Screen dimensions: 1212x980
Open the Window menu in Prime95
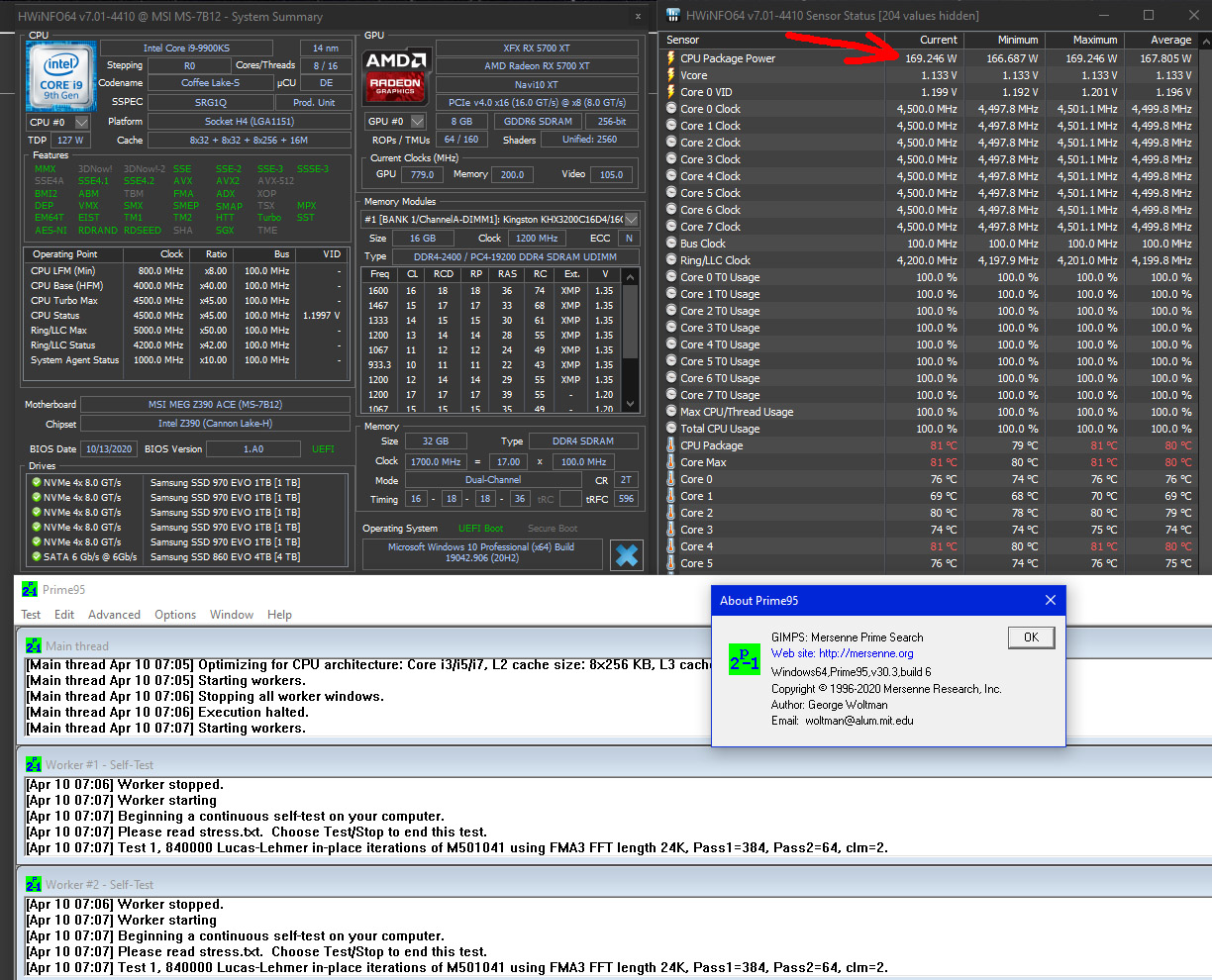pos(232,615)
